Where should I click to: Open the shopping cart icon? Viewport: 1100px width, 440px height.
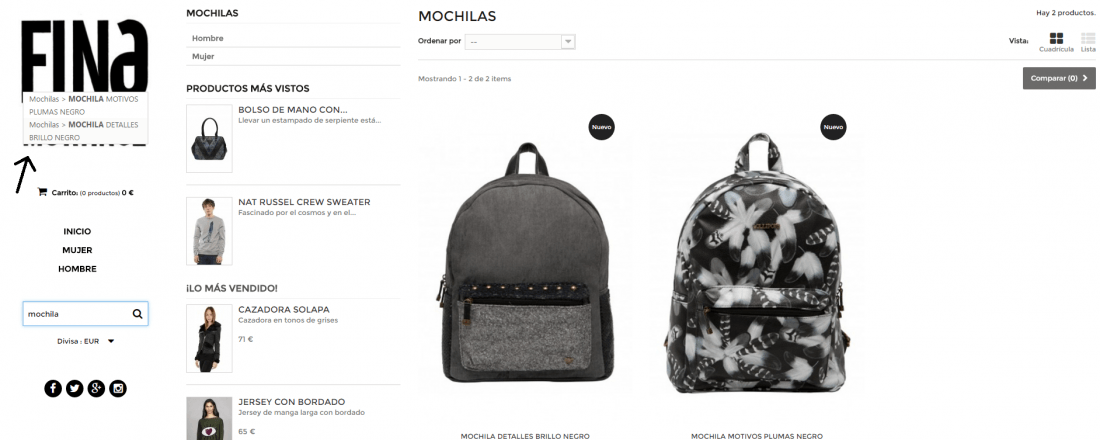[42, 192]
